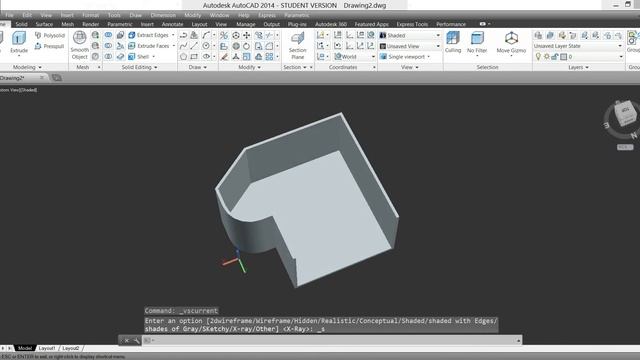
Task: Select the Model tab
Action: coord(24,348)
